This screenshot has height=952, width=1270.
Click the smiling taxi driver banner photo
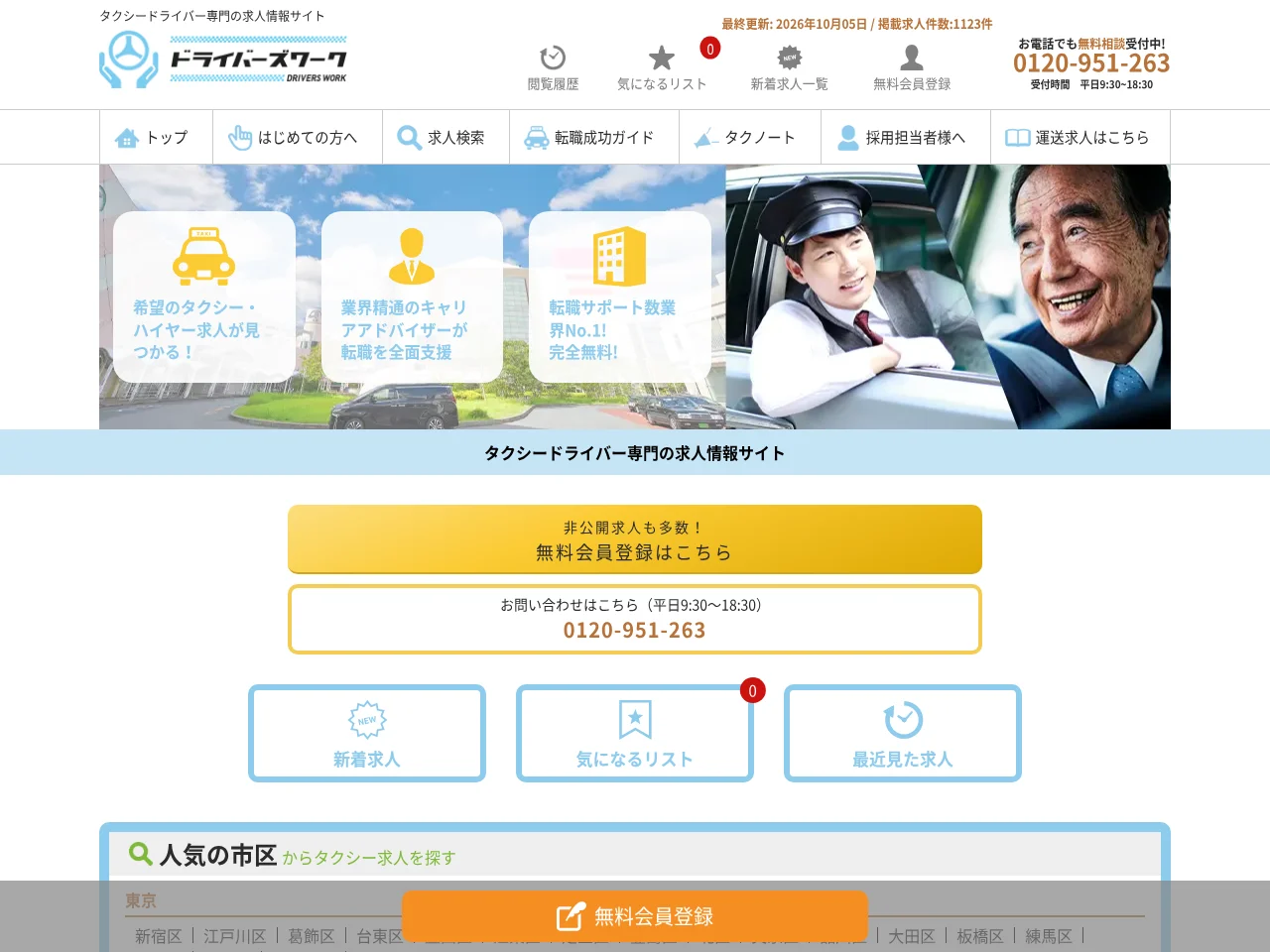(948, 297)
